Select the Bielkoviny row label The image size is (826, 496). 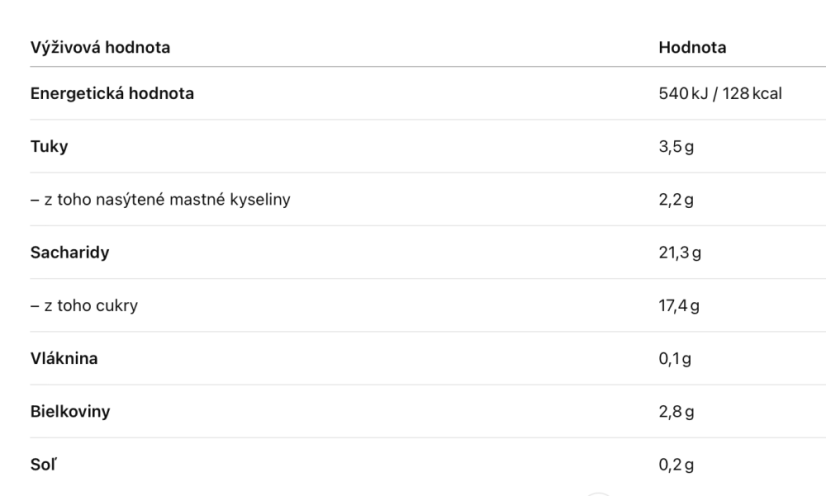(x=70, y=411)
